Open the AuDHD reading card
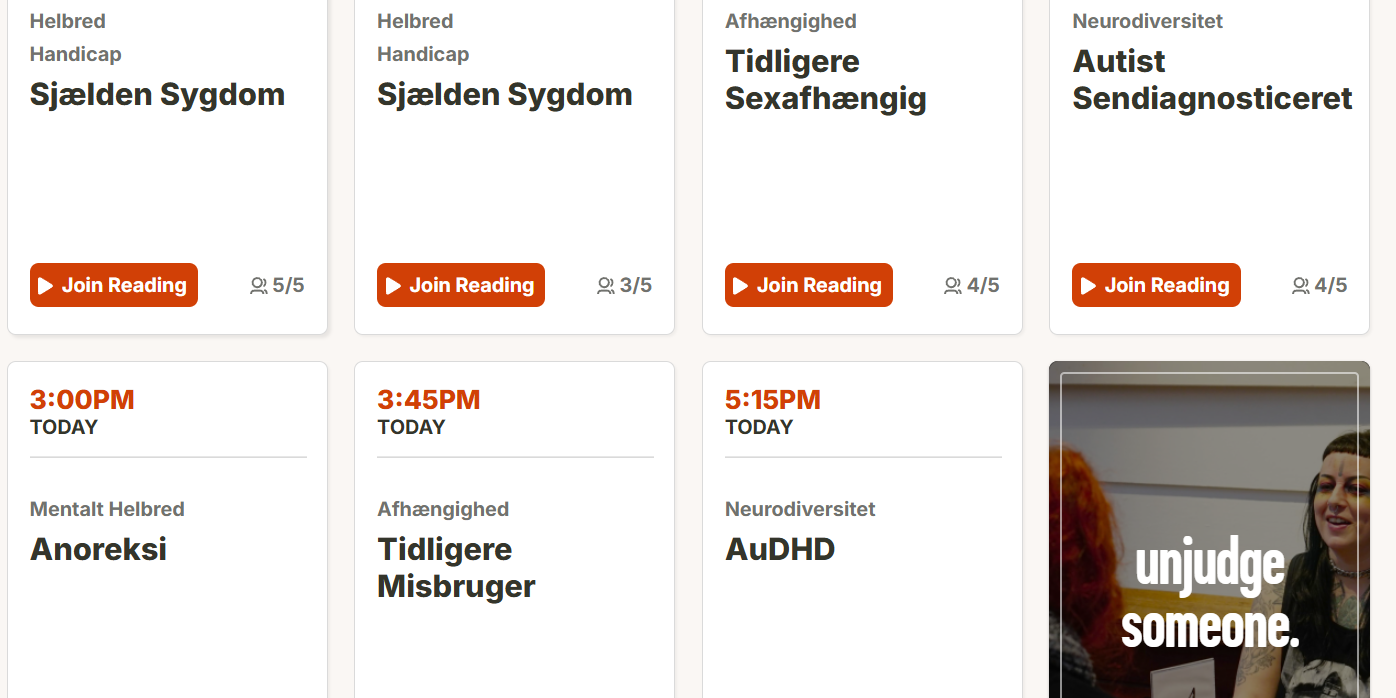The image size is (1396, 698). (780, 549)
